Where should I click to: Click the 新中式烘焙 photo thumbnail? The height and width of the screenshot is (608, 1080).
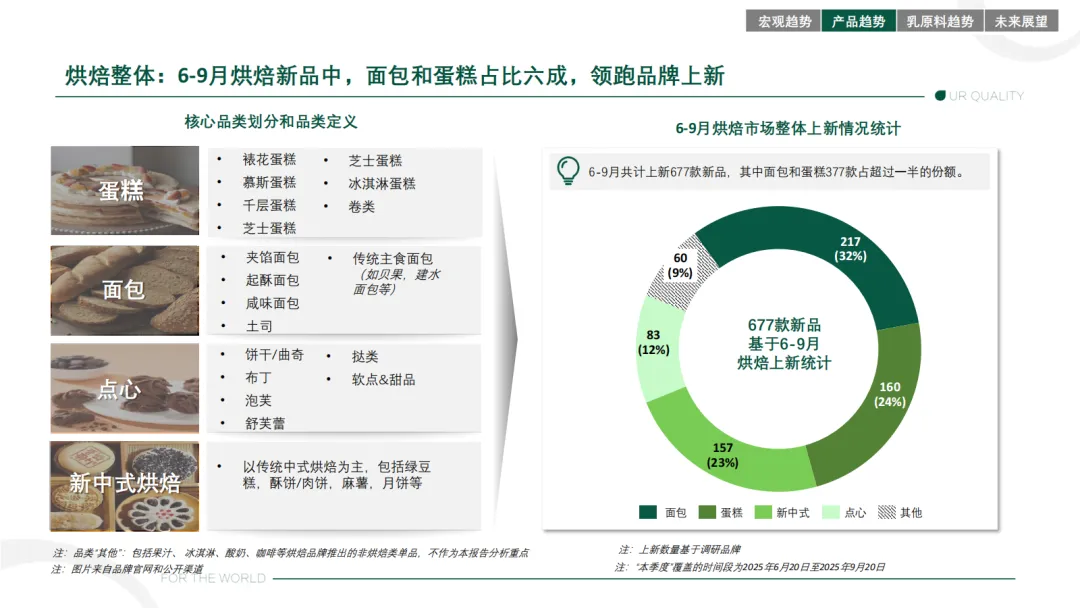click(124, 486)
